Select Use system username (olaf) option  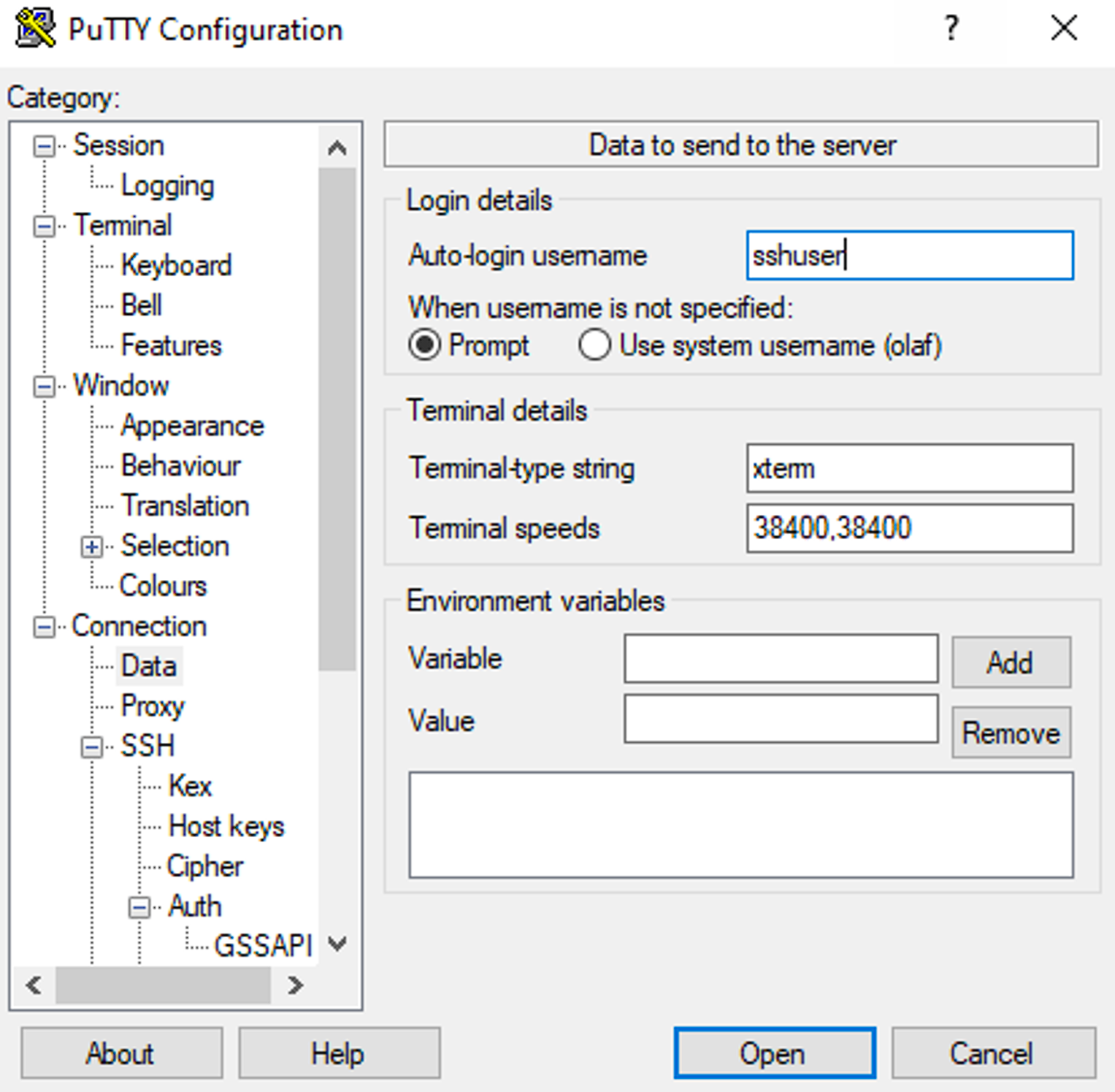coord(594,345)
